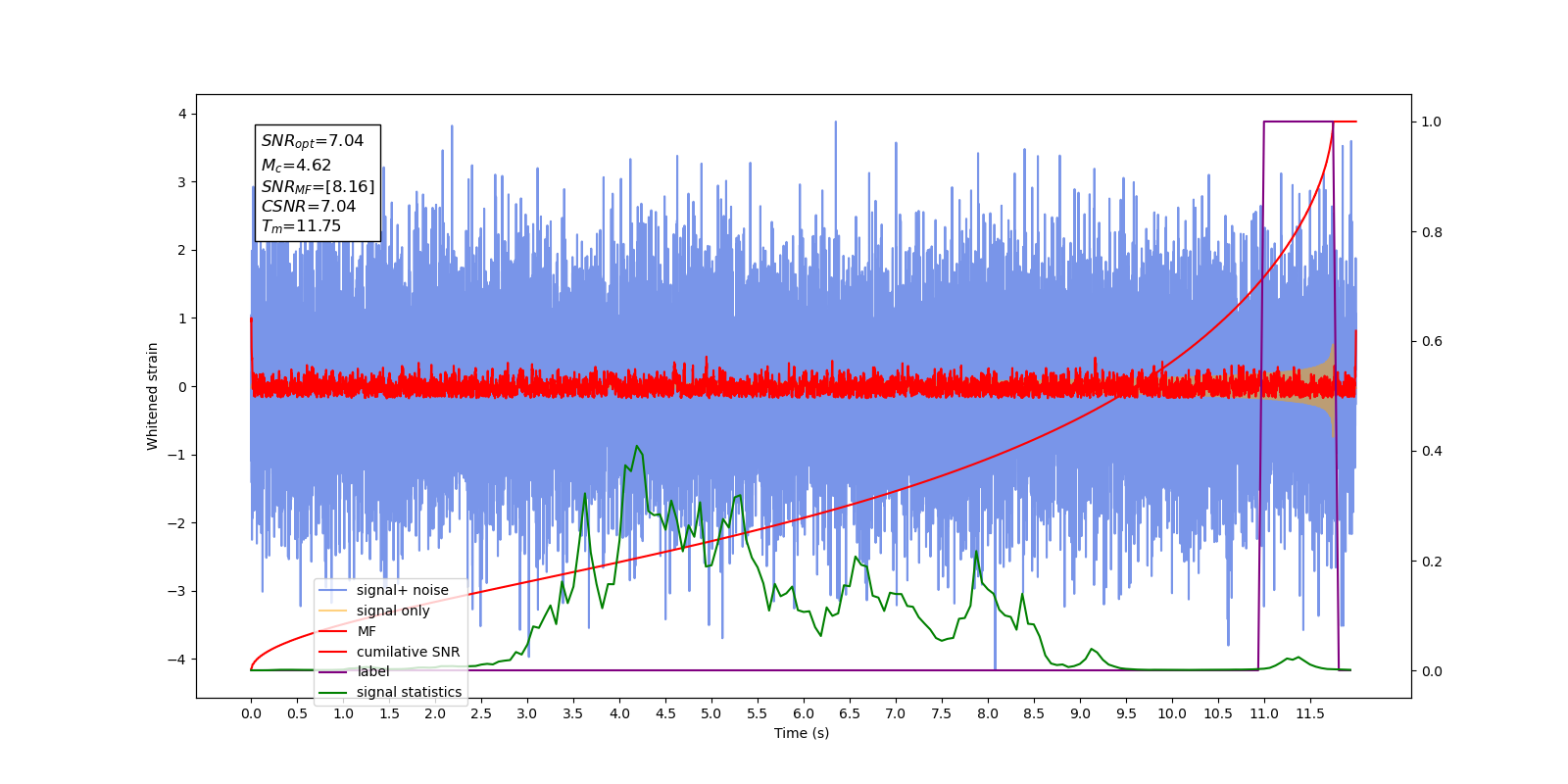
Task: Click the Whitened strain tick label 3
Action: click(181, 182)
